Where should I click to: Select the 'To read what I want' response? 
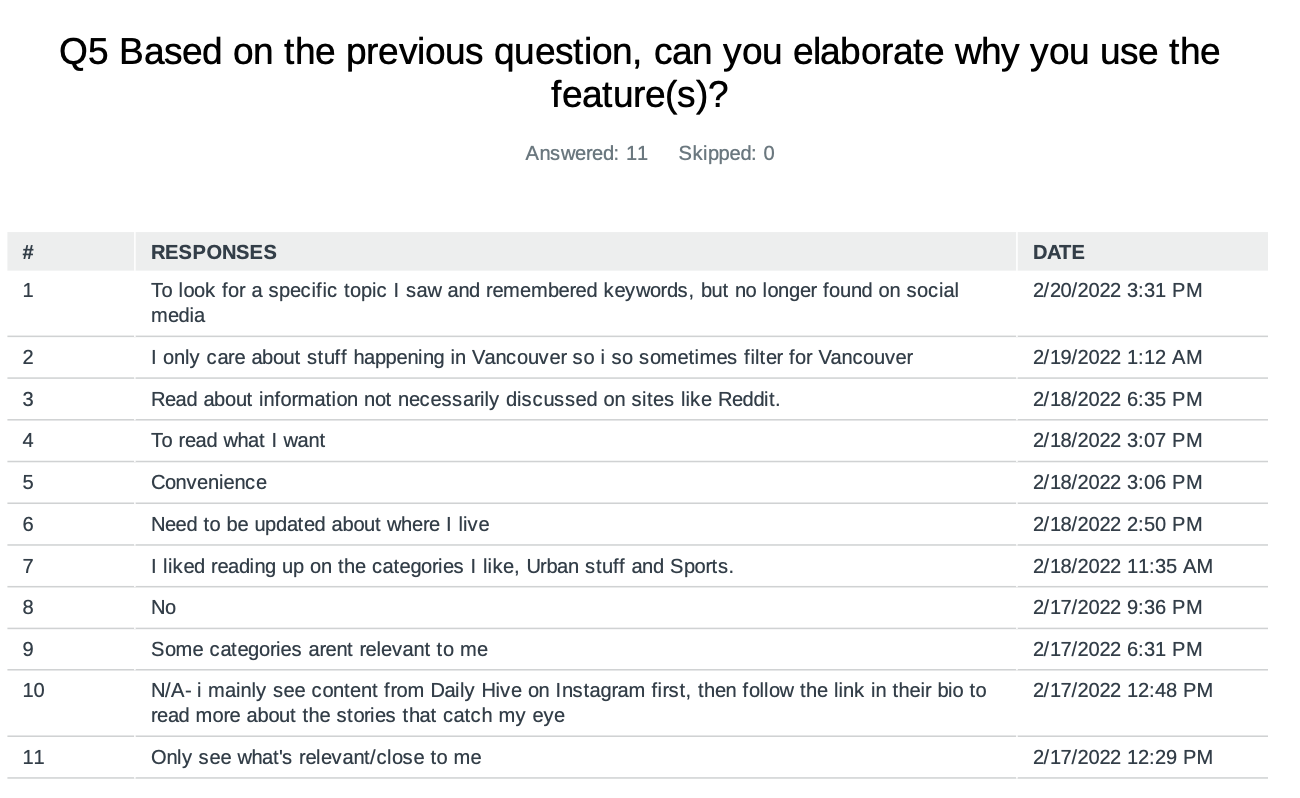pyautogui.click(x=238, y=440)
